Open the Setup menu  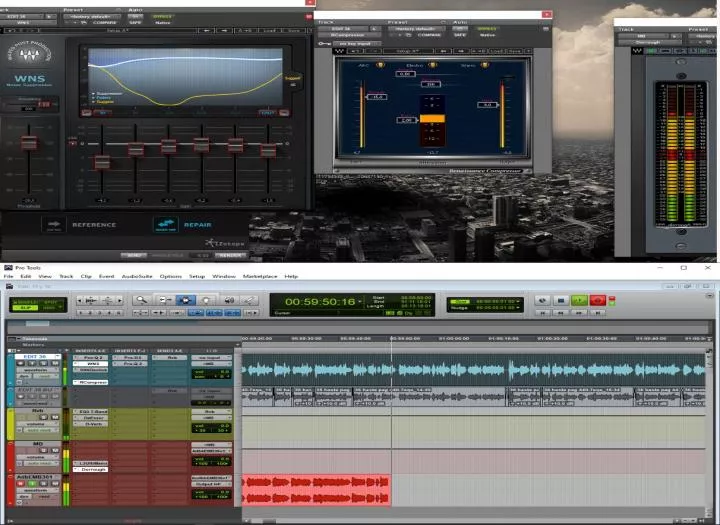197,276
